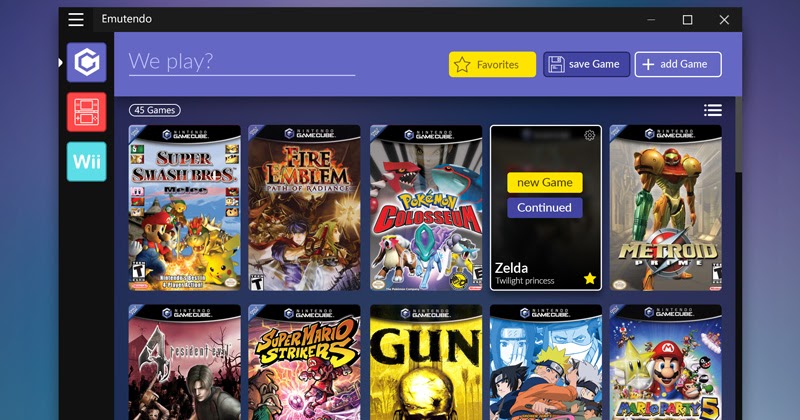The width and height of the screenshot is (800, 420).
Task: Click the game list vertical scrollbar
Action: click(x=738, y=135)
